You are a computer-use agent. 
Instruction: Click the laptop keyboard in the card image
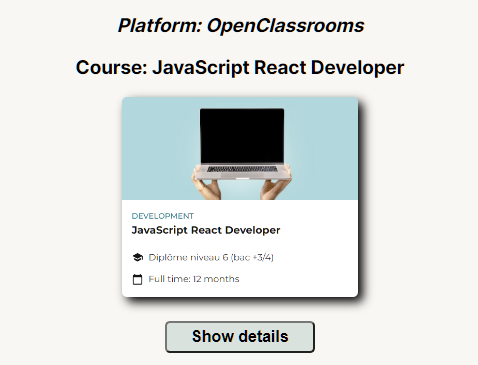point(242,169)
